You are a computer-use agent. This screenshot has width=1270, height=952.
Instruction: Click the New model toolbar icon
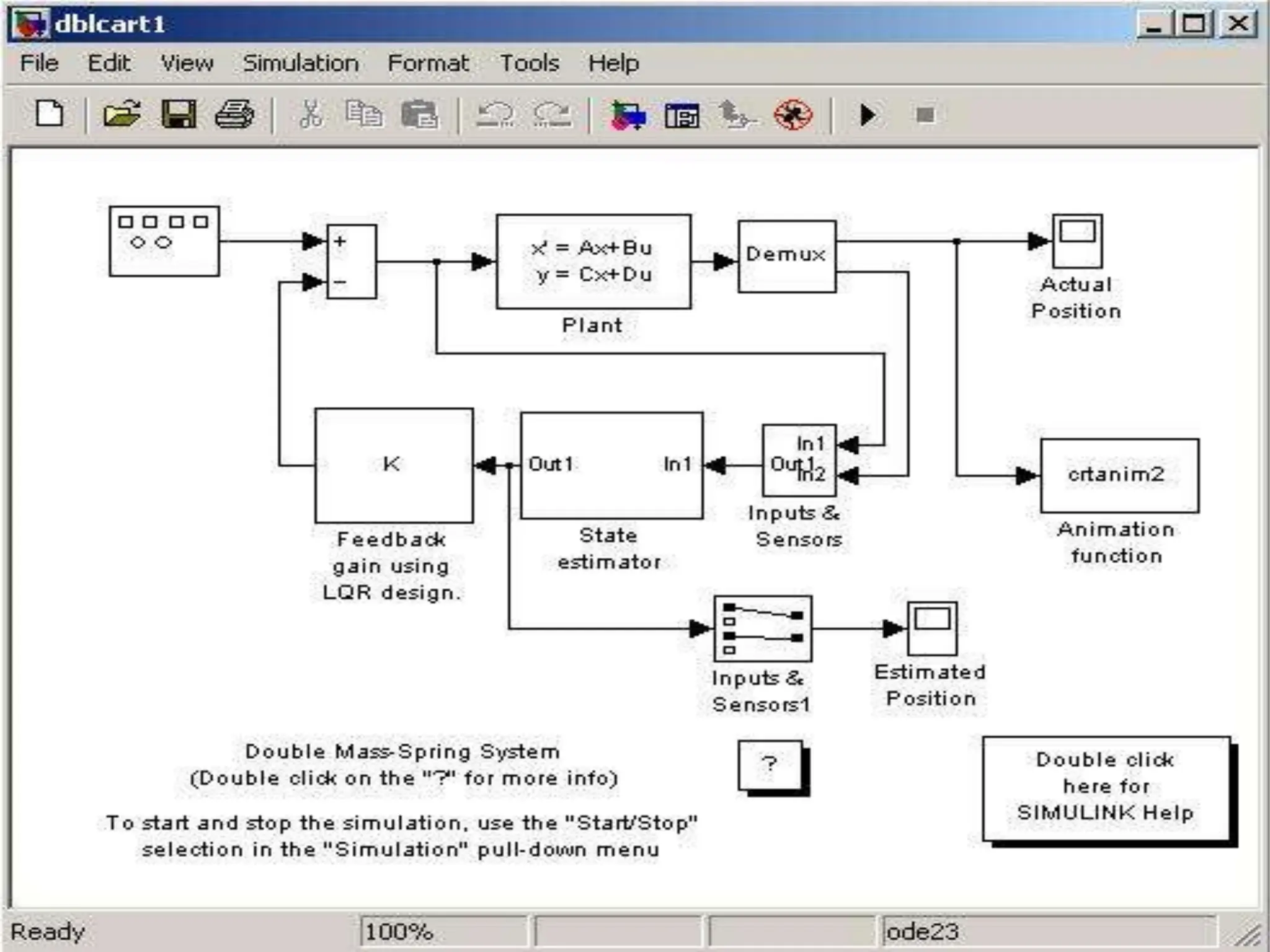[x=50, y=115]
